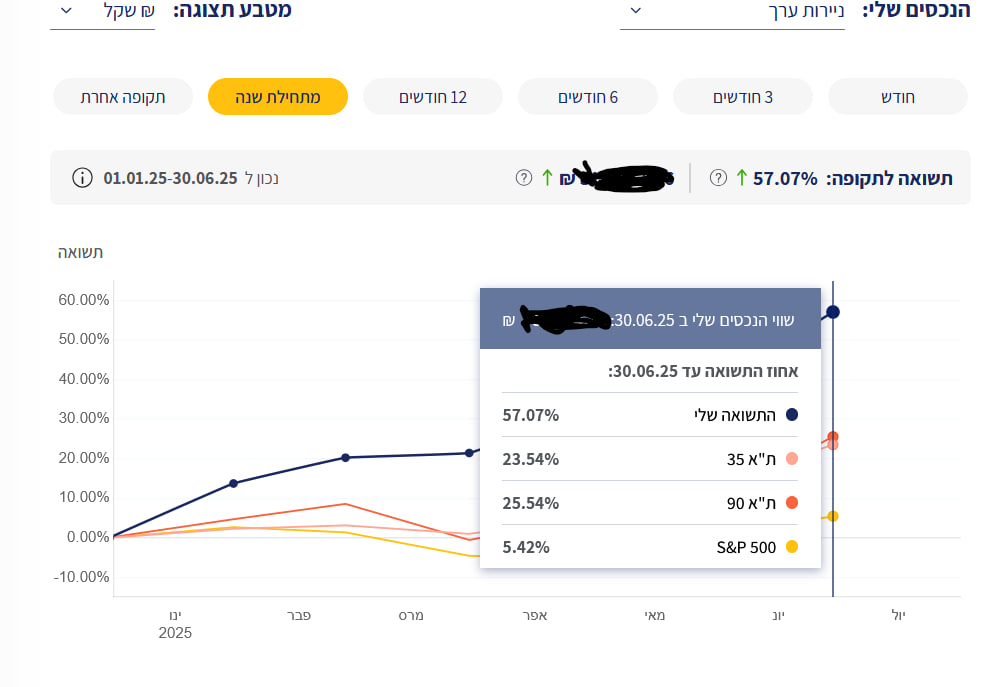Click the February point on the dark blue line
996x687 pixels.
(x=346, y=457)
